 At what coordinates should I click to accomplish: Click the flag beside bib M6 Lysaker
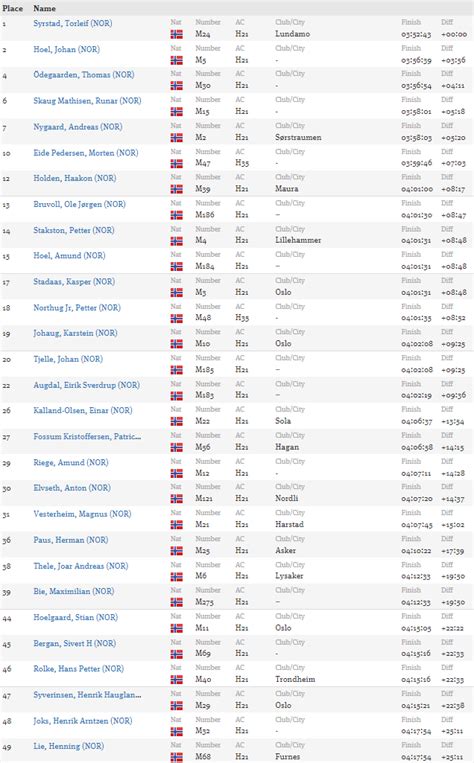[177, 577]
